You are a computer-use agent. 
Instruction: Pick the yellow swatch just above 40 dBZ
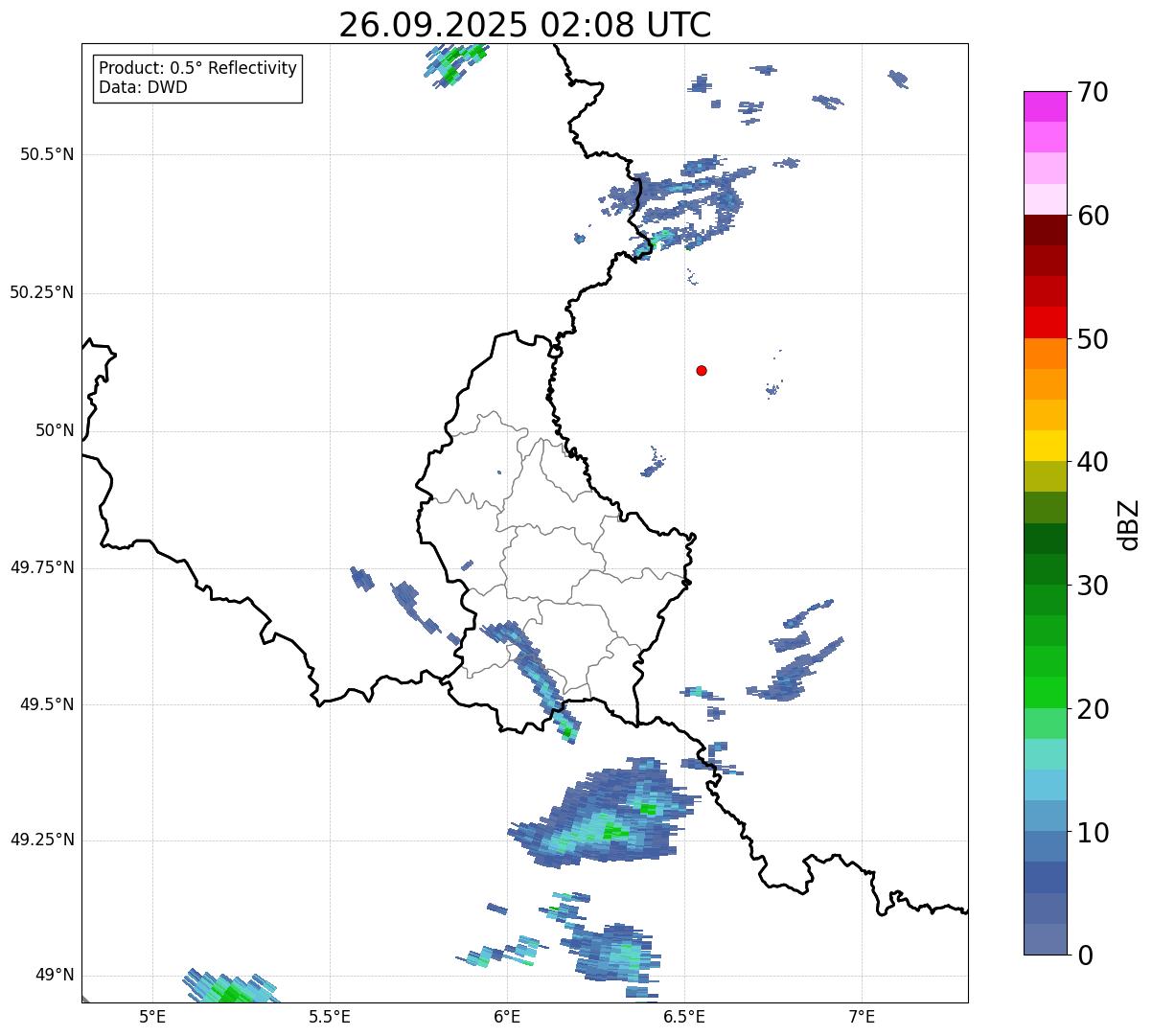(x=1046, y=446)
